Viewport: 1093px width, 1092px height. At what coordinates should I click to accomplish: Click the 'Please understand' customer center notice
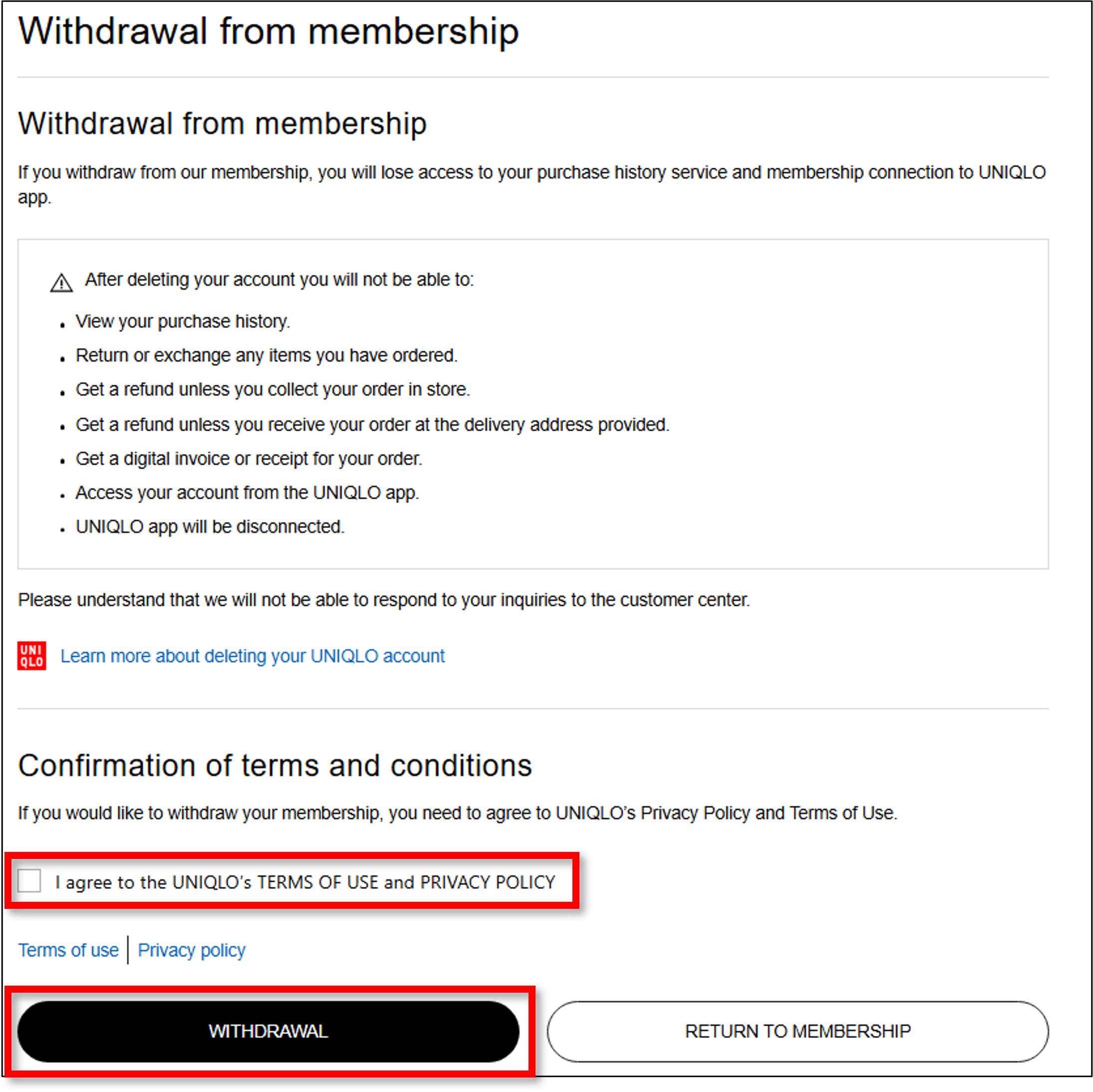(x=384, y=600)
